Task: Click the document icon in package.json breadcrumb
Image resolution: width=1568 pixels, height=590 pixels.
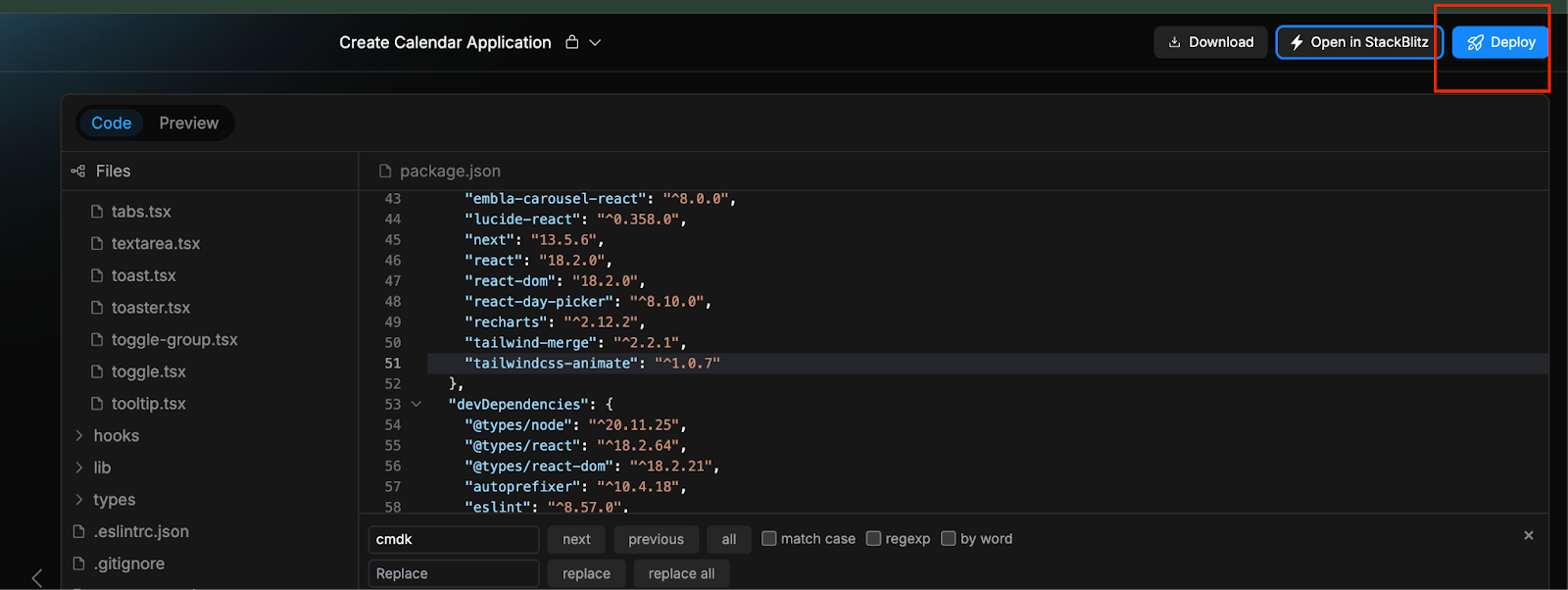Action: (385, 171)
